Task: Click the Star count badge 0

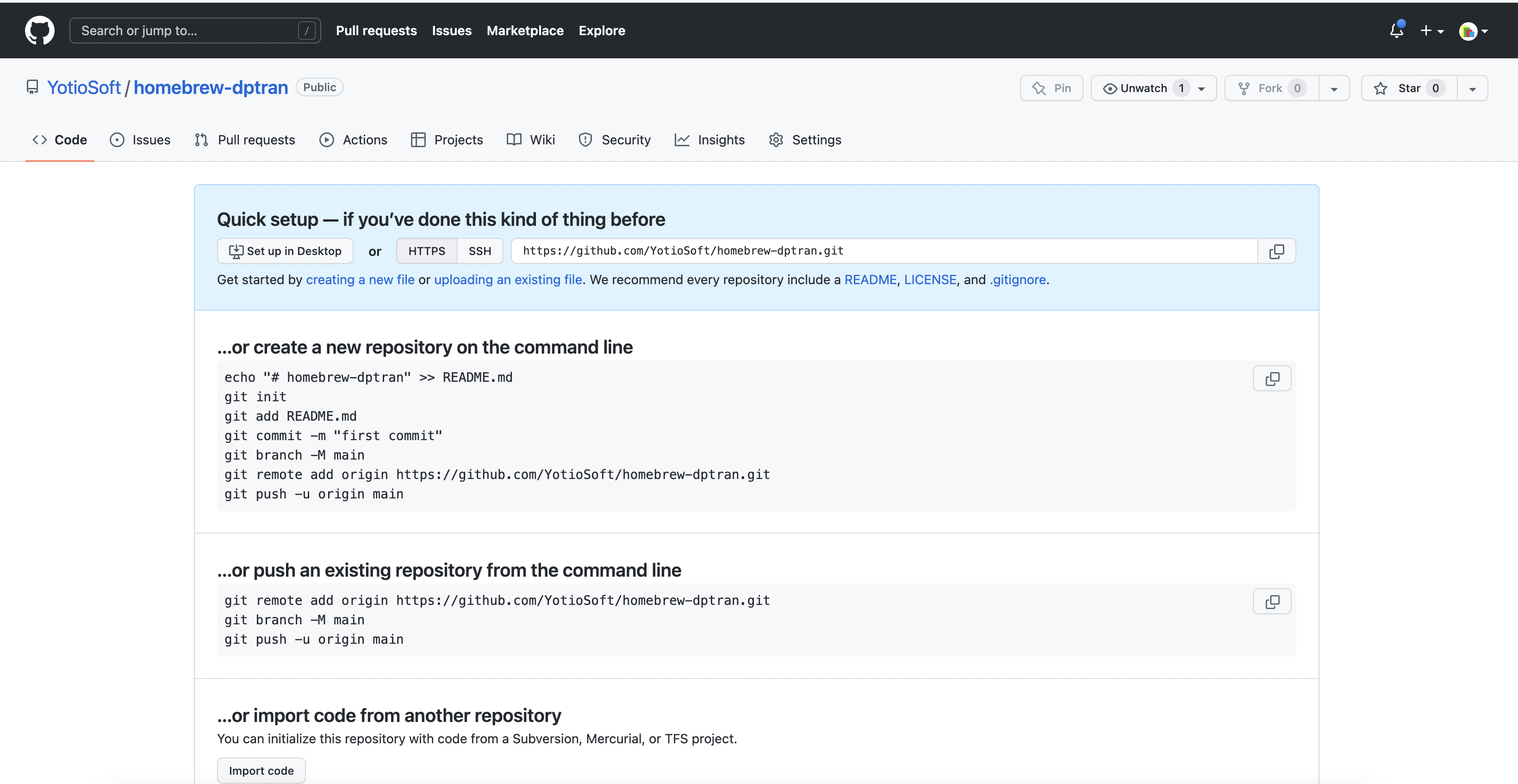Action: coord(1435,88)
